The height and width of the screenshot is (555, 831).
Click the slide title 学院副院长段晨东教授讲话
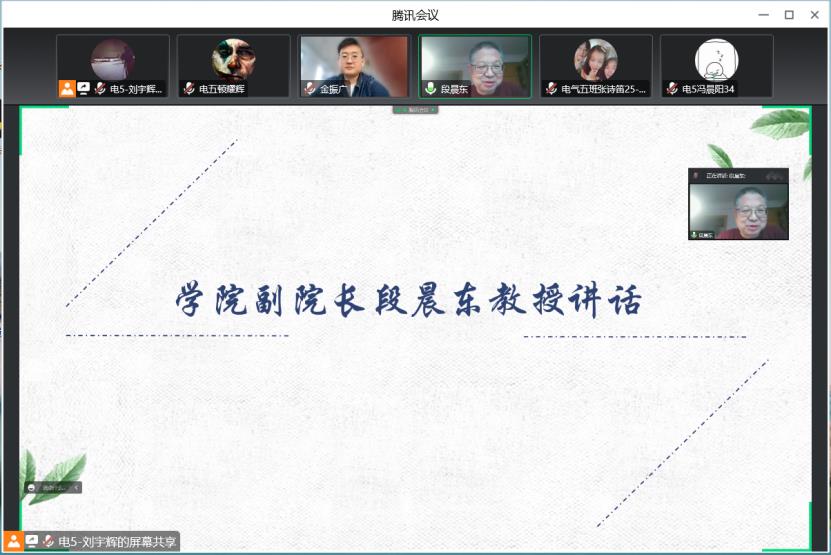click(408, 301)
